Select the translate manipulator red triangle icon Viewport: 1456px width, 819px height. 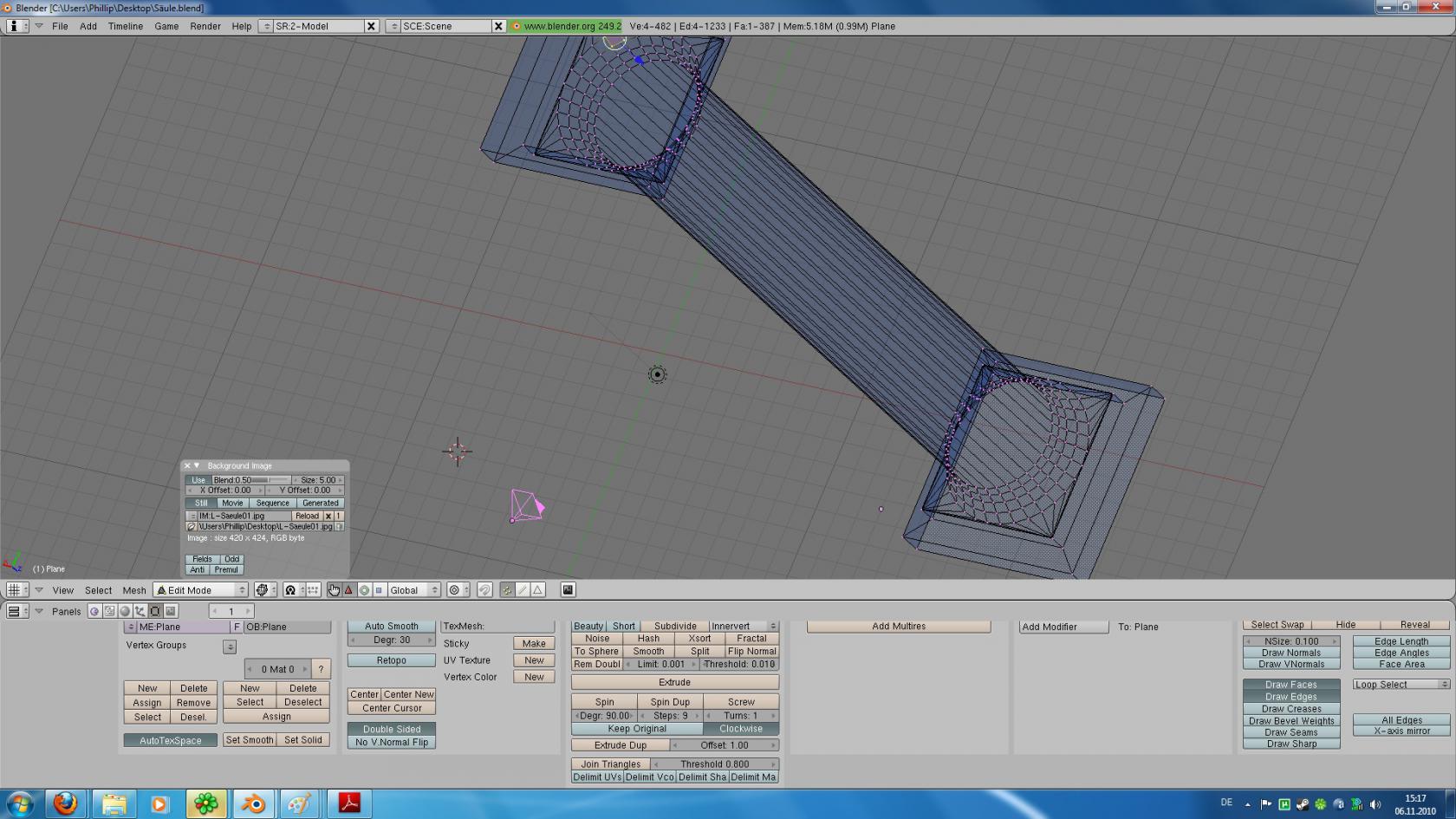(x=348, y=590)
